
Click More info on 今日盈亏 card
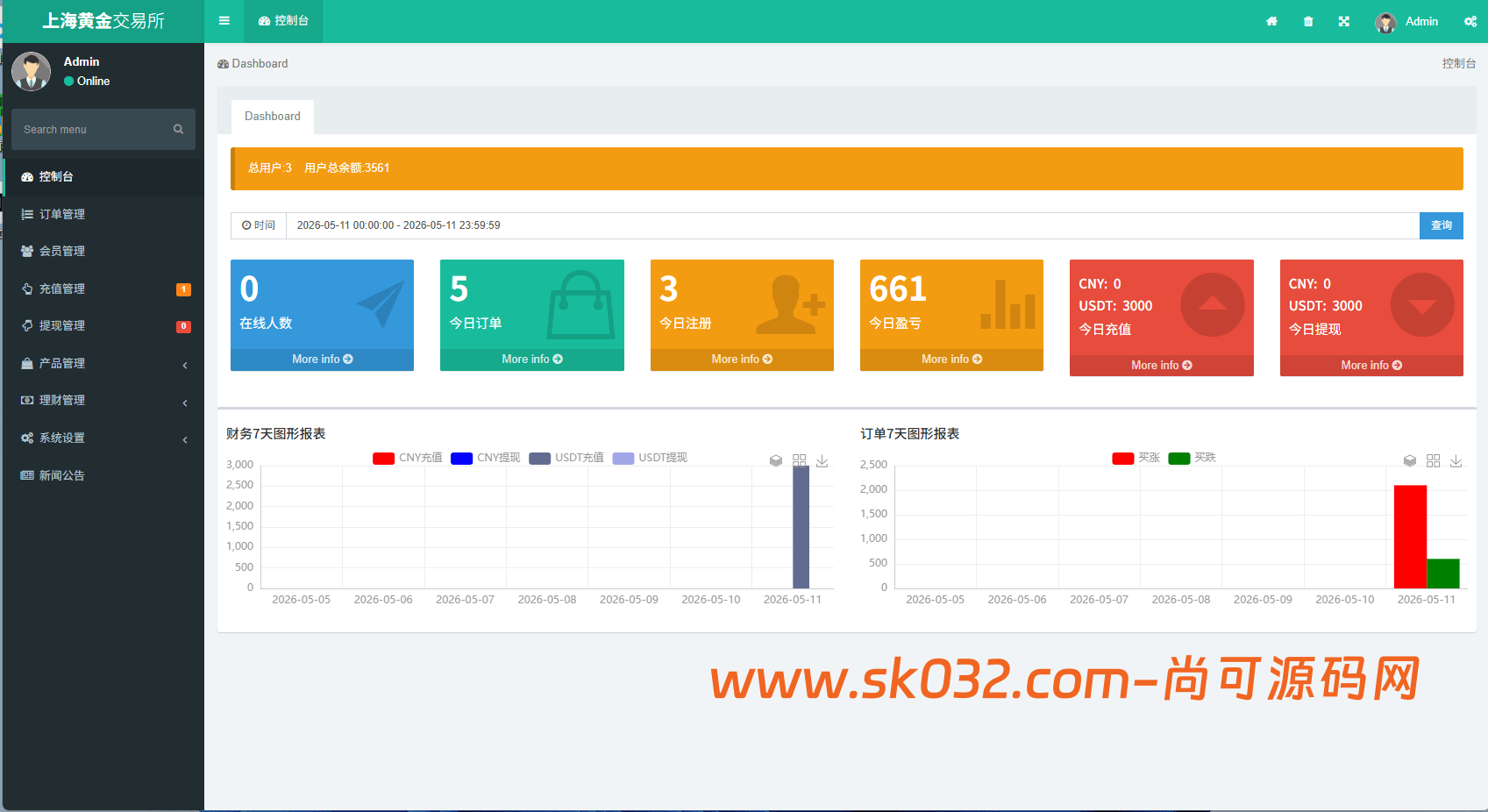[951, 360]
